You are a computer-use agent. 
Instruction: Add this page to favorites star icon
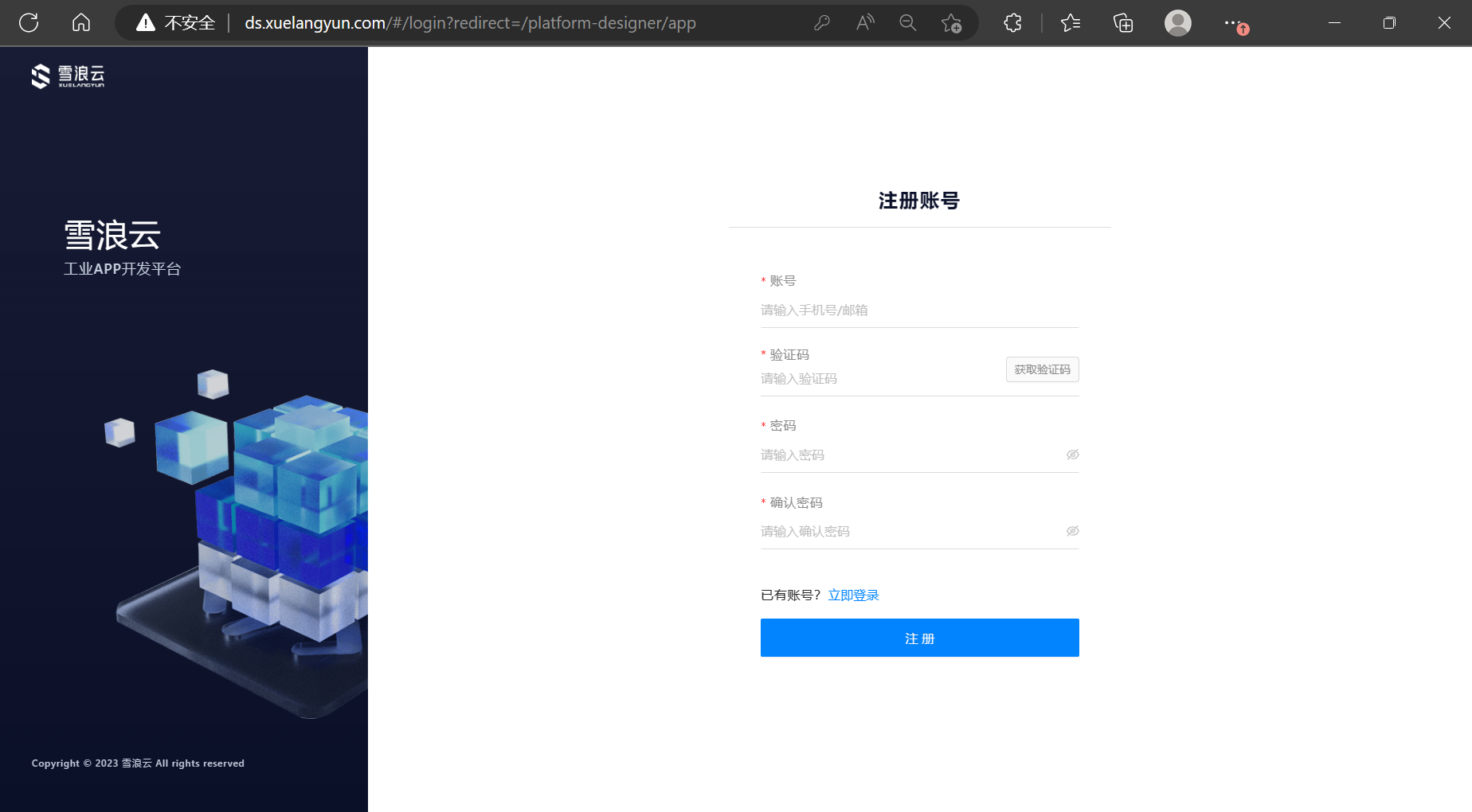tap(951, 23)
